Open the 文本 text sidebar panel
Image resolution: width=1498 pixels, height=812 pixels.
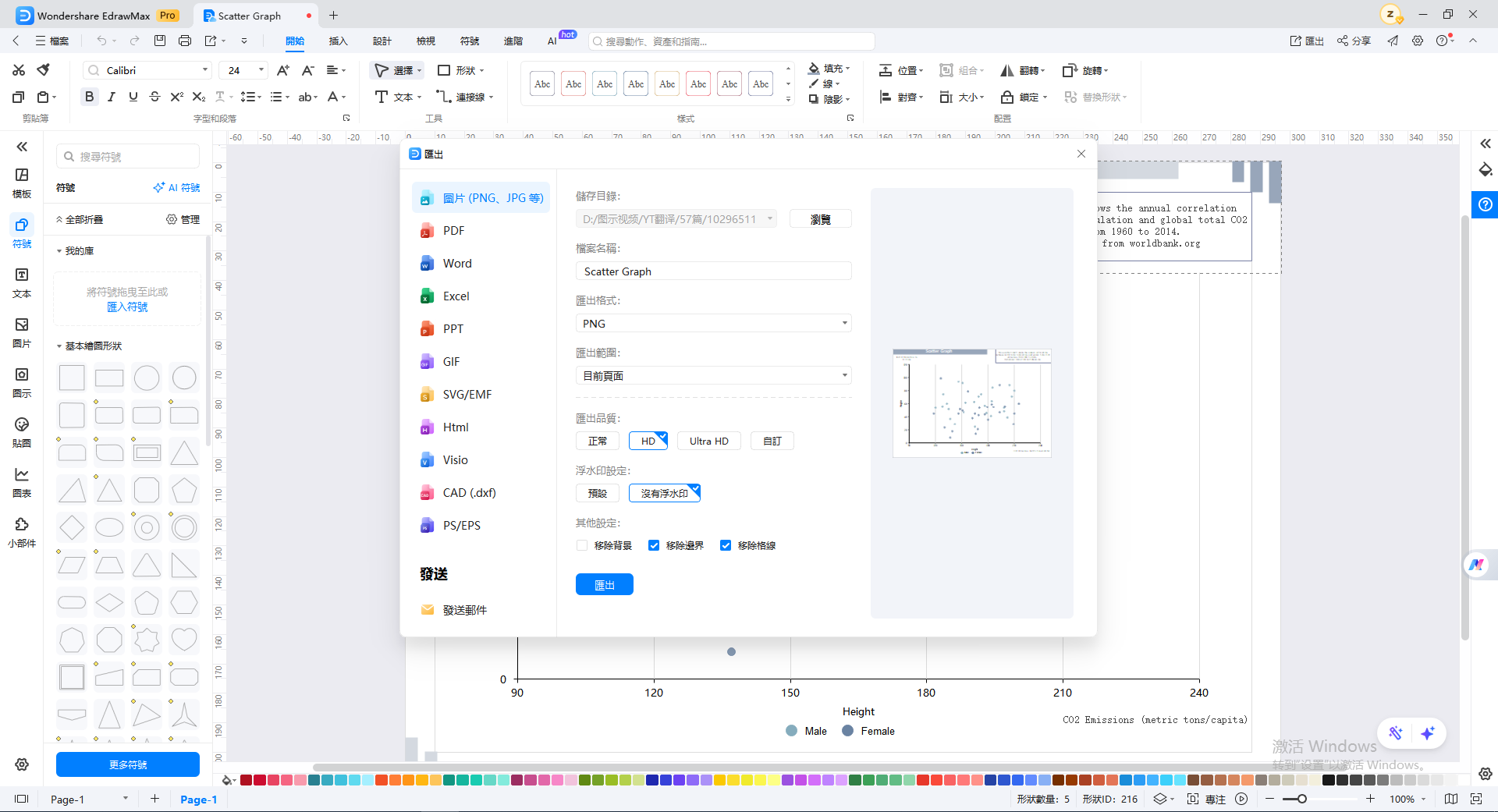pos(22,282)
